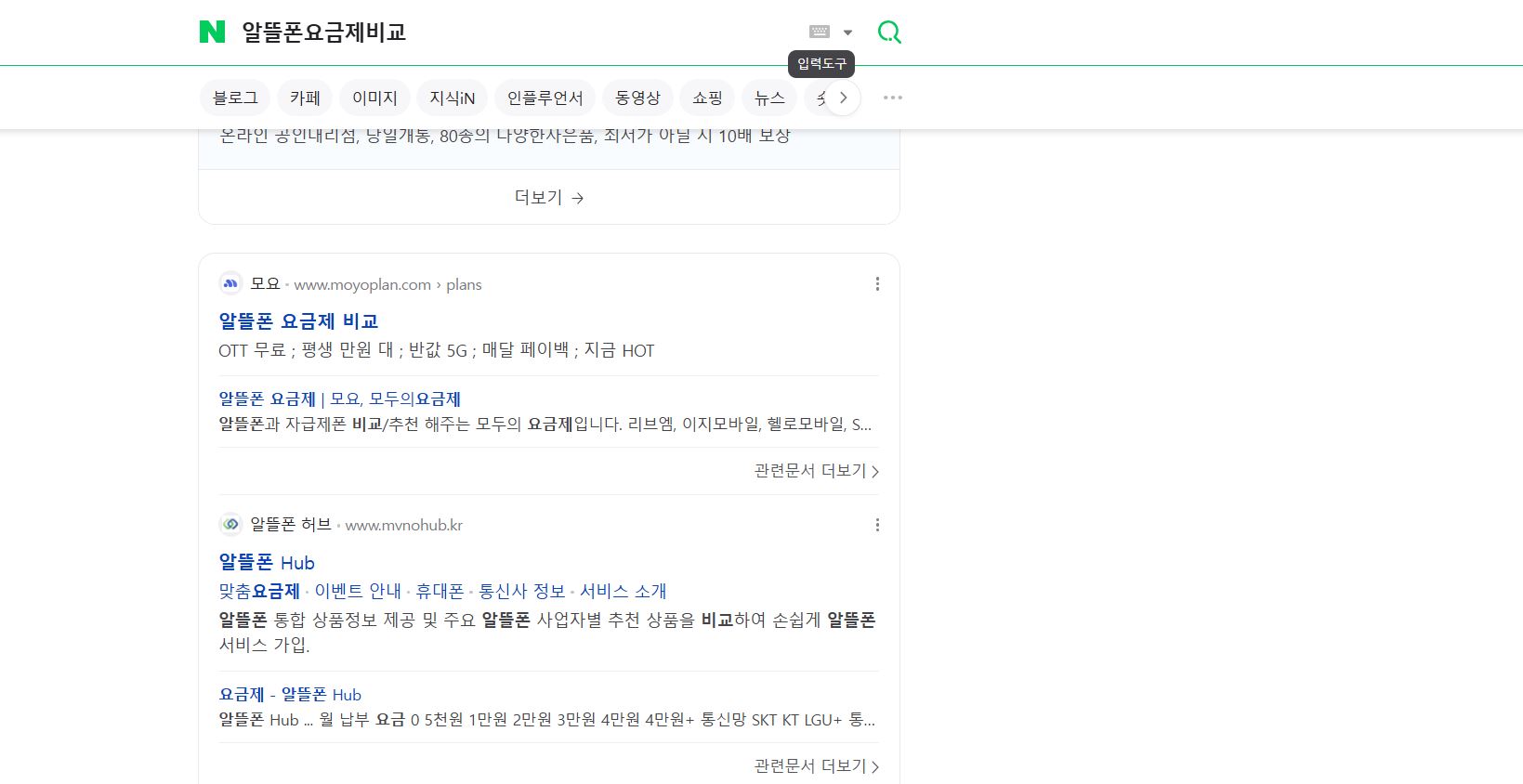1523x784 pixels.
Task: Open 알뜰폰 요금제 | 모요, 모두의요금제 link
Action: coord(339,399)
